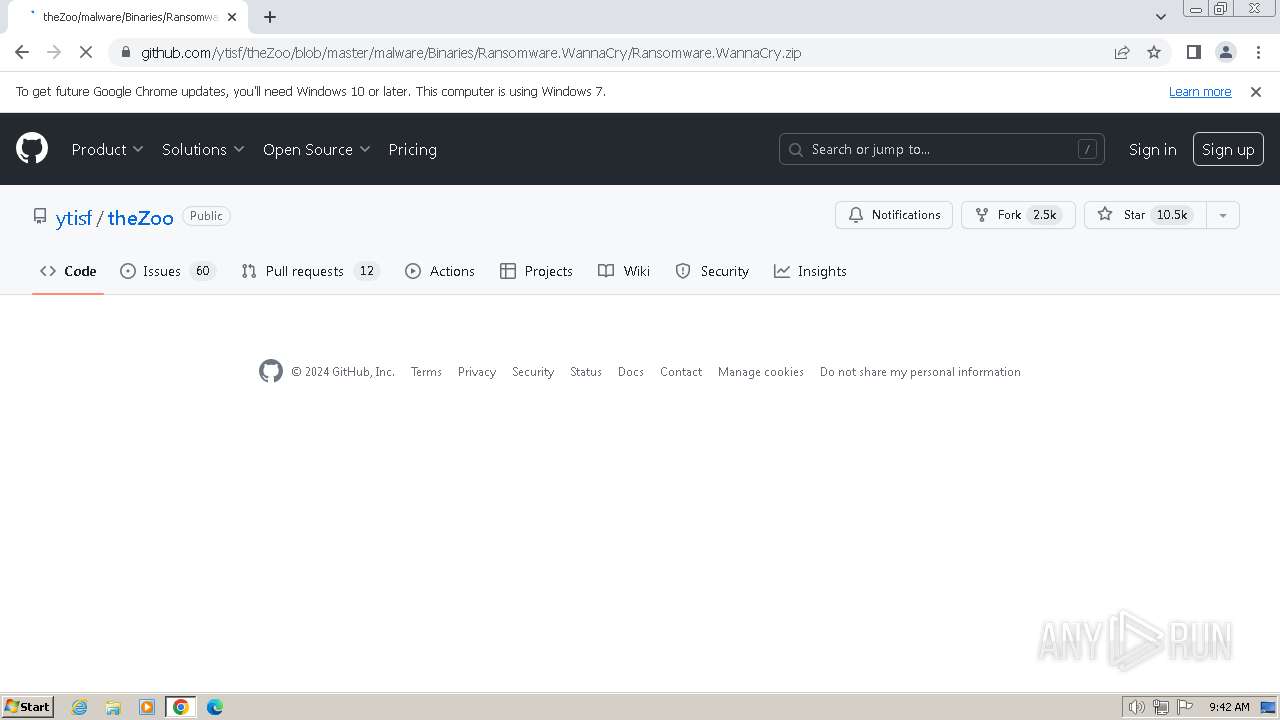Open the Status footer link
1280x720 pixels.
click(x=586, y=372)
